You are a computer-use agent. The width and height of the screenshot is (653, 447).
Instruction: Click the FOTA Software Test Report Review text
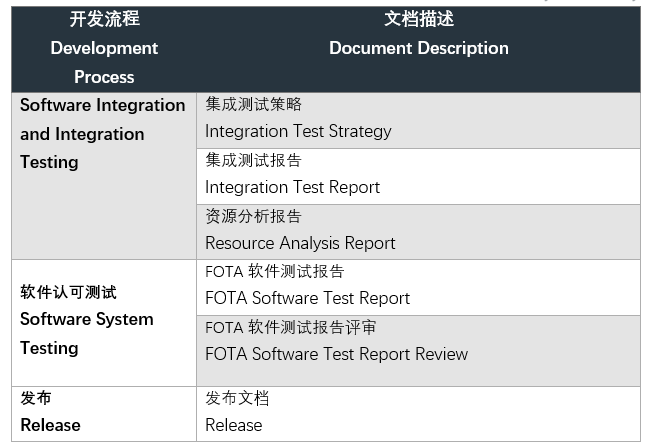[336, 354]
